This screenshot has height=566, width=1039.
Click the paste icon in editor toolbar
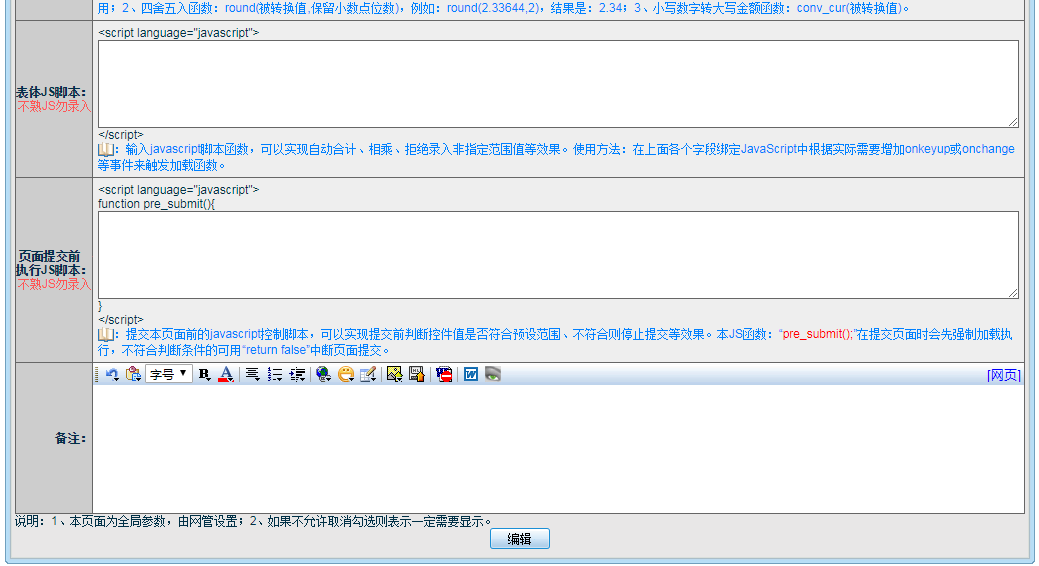tap(133, 374)
